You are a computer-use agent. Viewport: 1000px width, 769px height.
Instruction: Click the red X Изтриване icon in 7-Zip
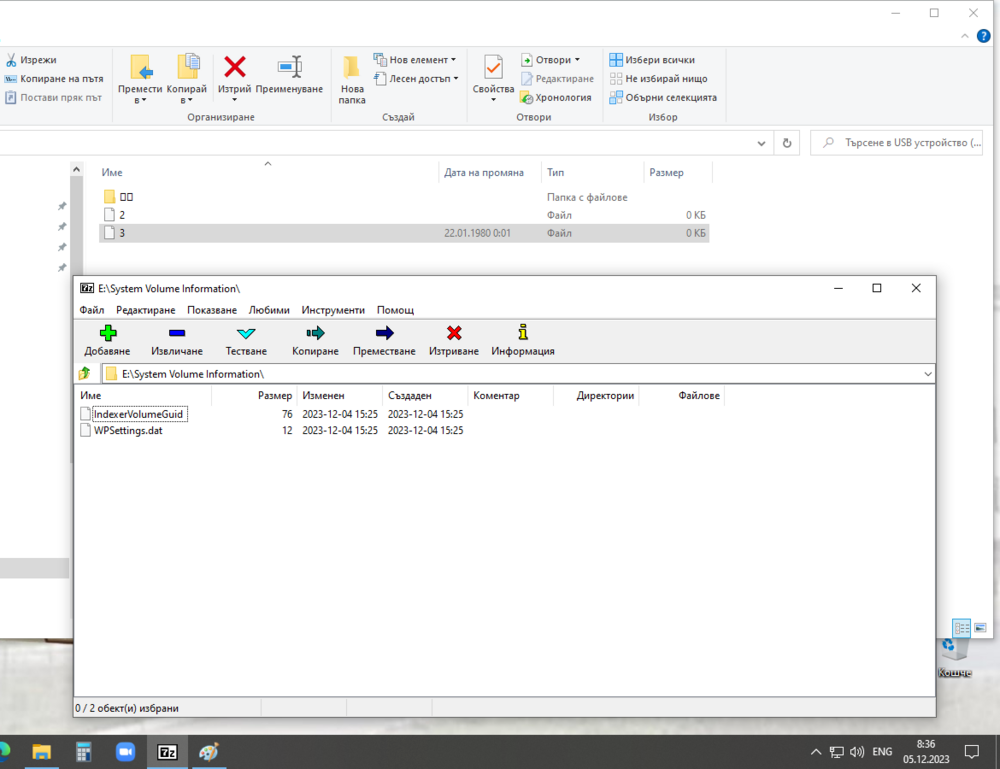coord(454,333)
